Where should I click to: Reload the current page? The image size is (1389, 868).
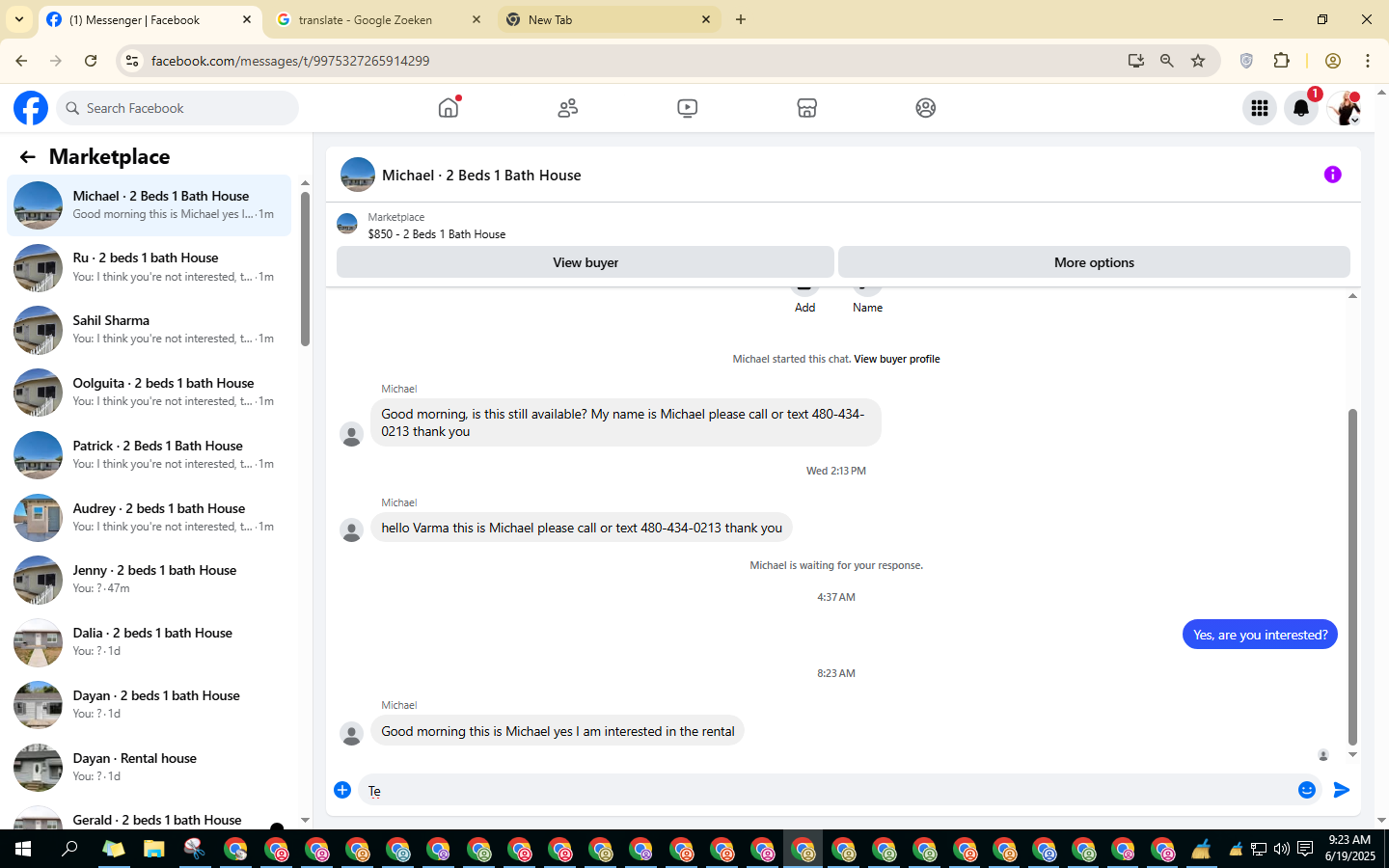91,61
